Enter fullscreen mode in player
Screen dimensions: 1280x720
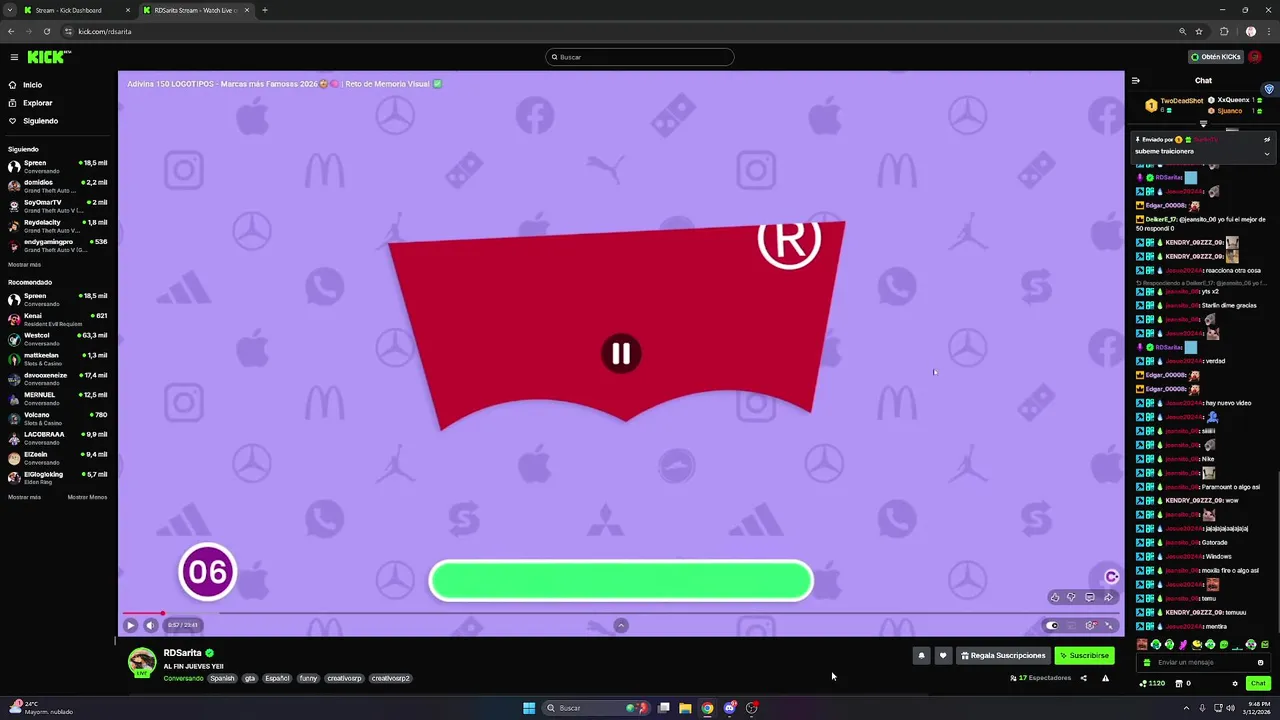1108,625
